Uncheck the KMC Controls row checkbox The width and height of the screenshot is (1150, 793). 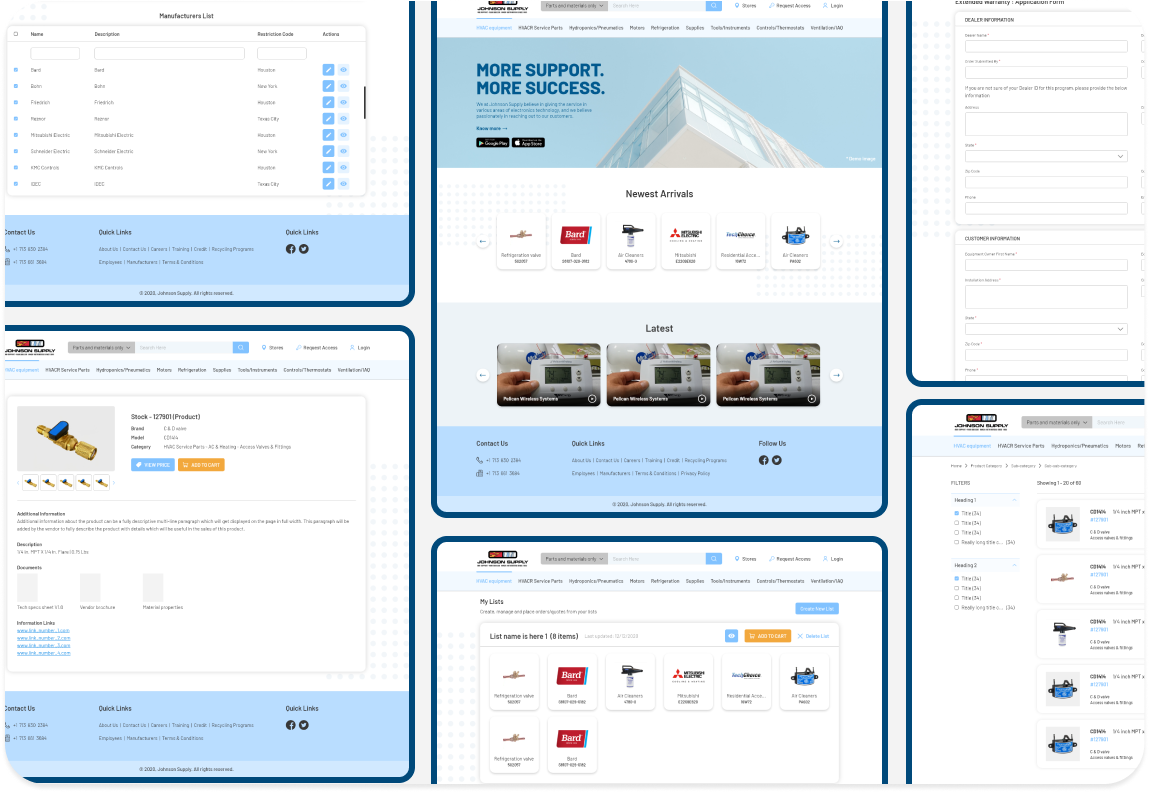(x=16, y=167)
